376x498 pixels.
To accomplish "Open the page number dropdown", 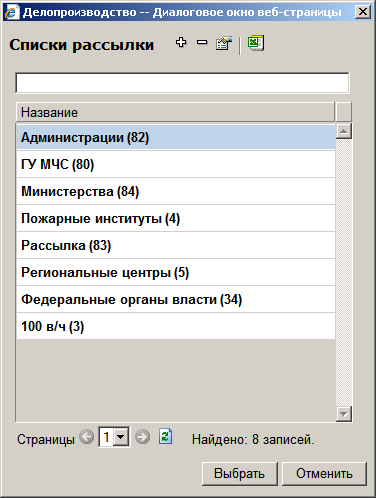I will (x=121, y=436).
